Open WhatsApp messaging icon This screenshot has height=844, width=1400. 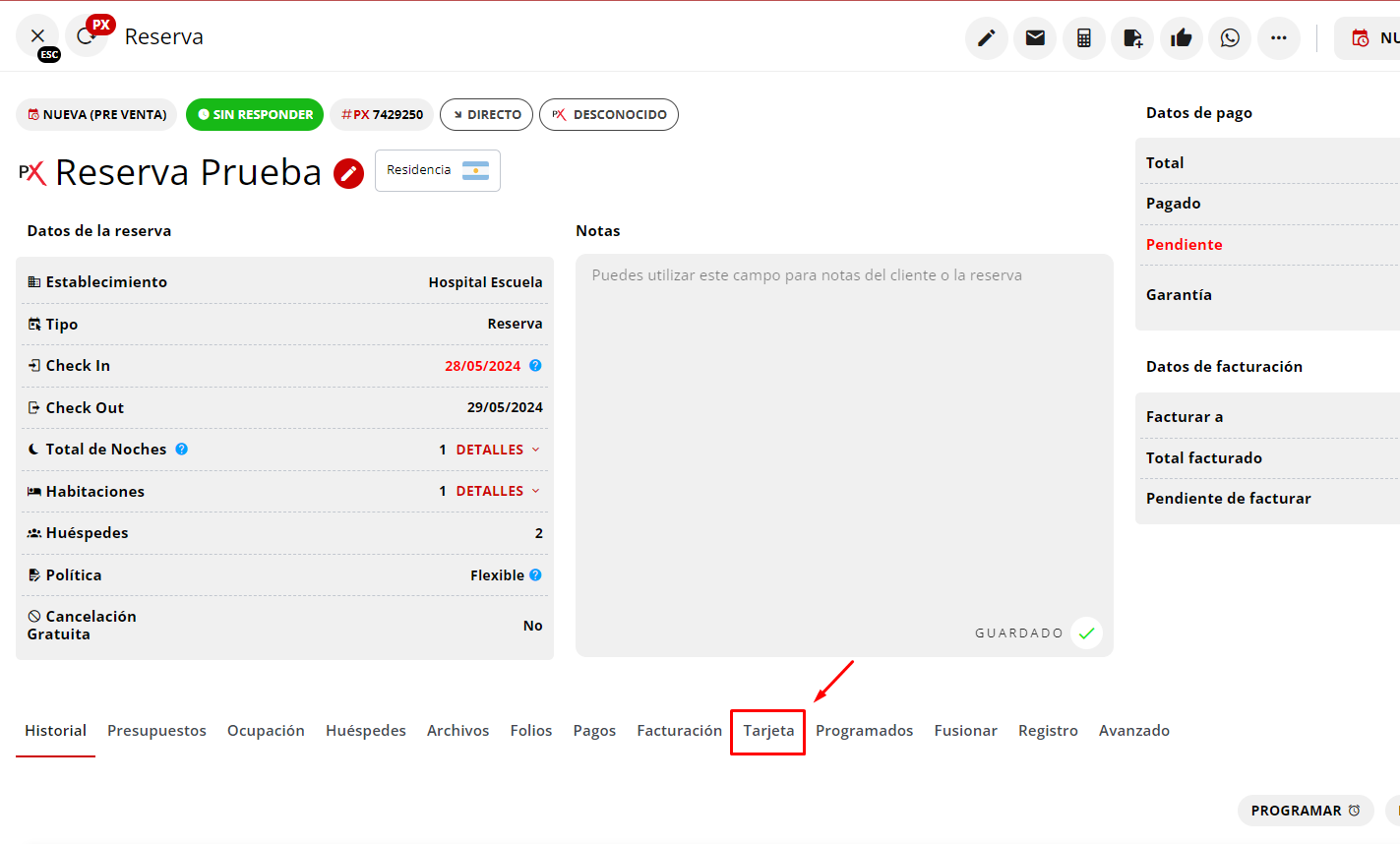[1230, 38]
